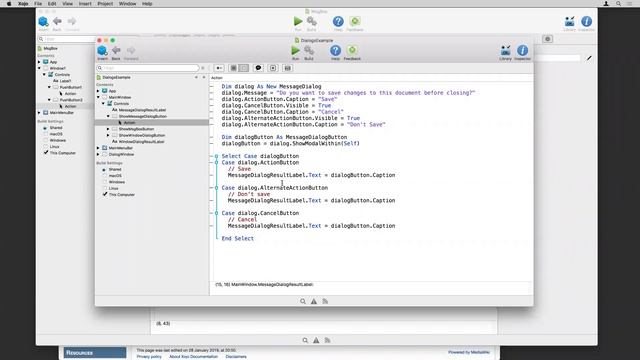Click the breakpoint toggle code editor icon
The width and height of the screenshot is (640, 360).
[273, 68]
